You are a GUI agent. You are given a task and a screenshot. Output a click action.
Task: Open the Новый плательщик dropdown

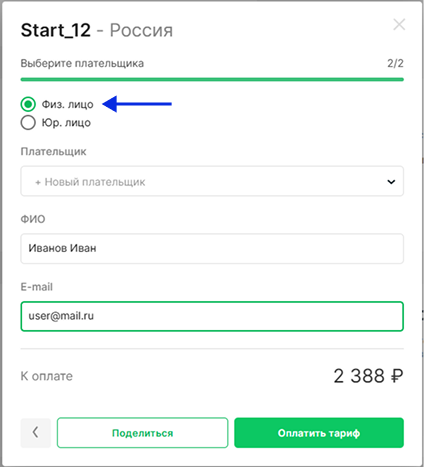pos(212,181)
